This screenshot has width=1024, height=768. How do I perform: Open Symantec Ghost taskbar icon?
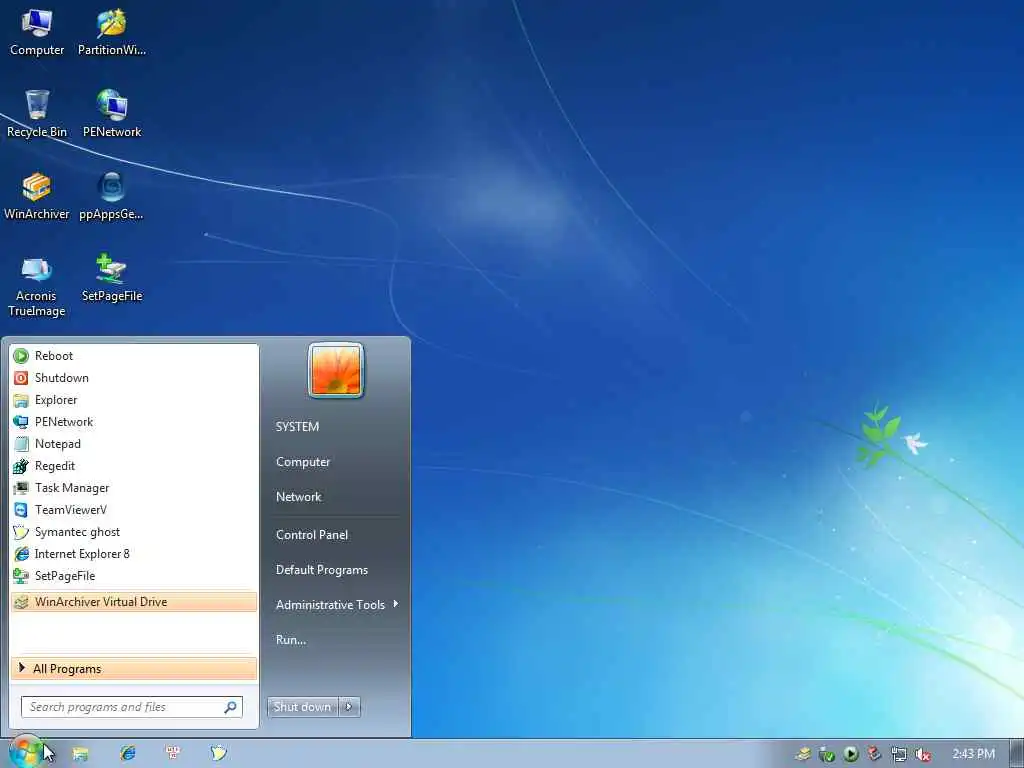[219, 754]
